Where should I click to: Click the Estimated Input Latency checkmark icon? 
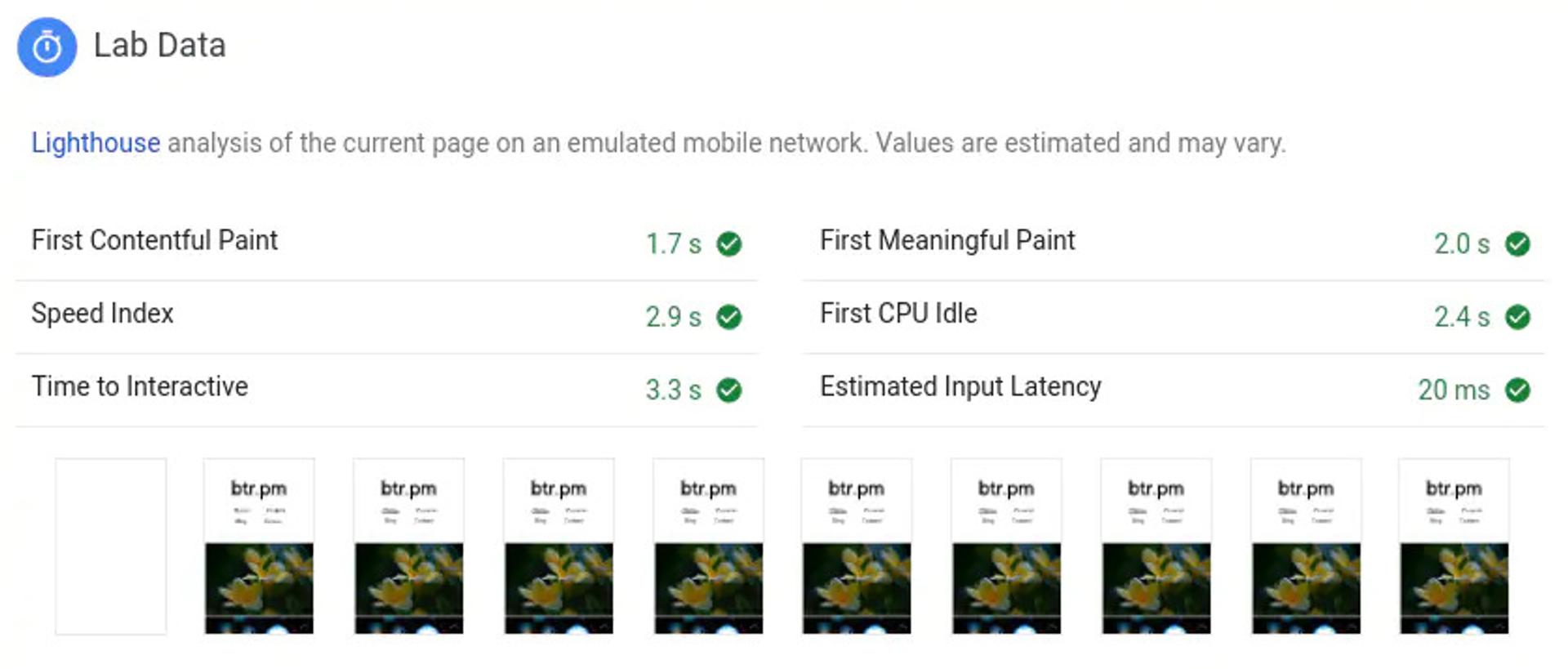(1517, 390)
